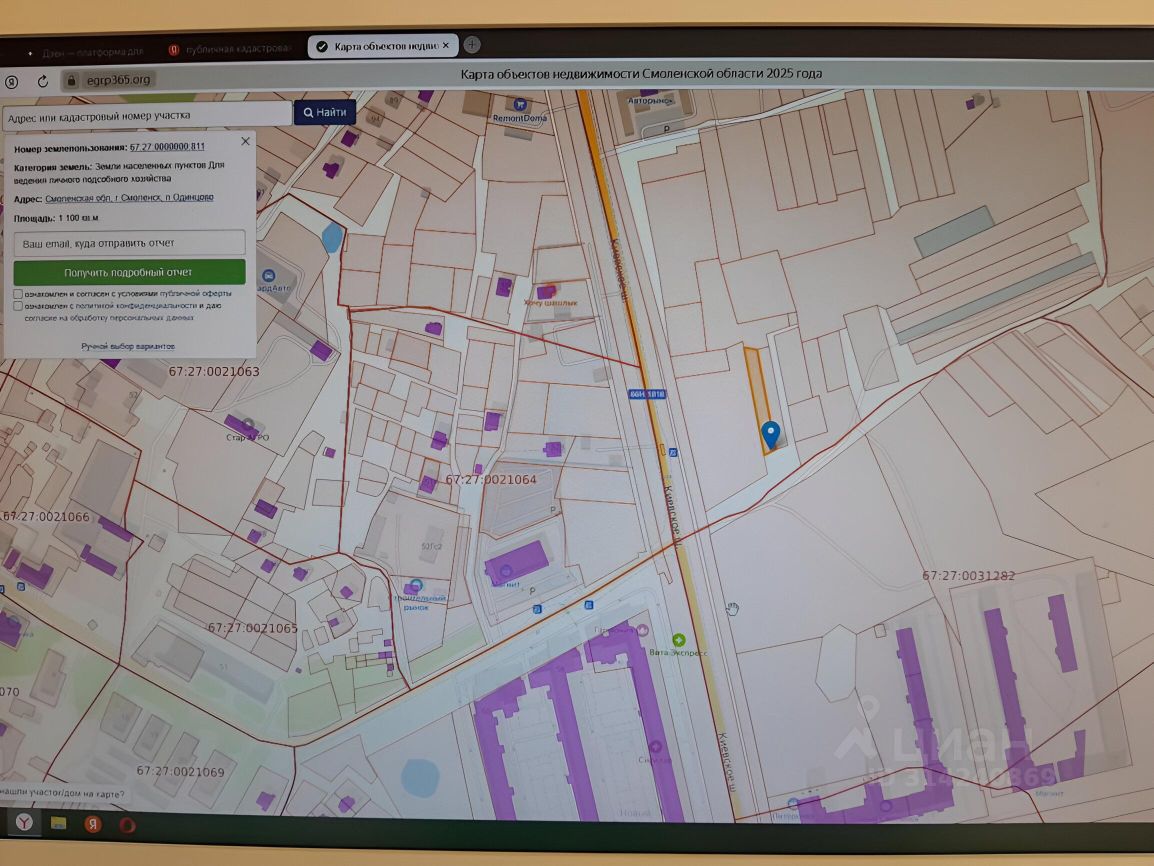The width and height of the screenshot is (1154, 866).
Task: Open cadastral number link 67:27:0000000:811
Action: (167, 147)
